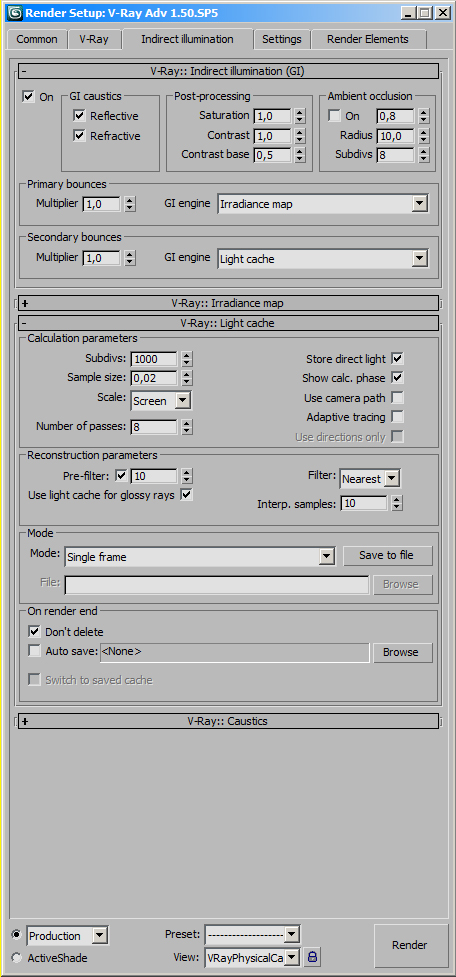Screen dimensions: 456x977
Task: Toggle Reflective GI caustics checkbox
Action: pyautogui.click(x=79, y=115)
